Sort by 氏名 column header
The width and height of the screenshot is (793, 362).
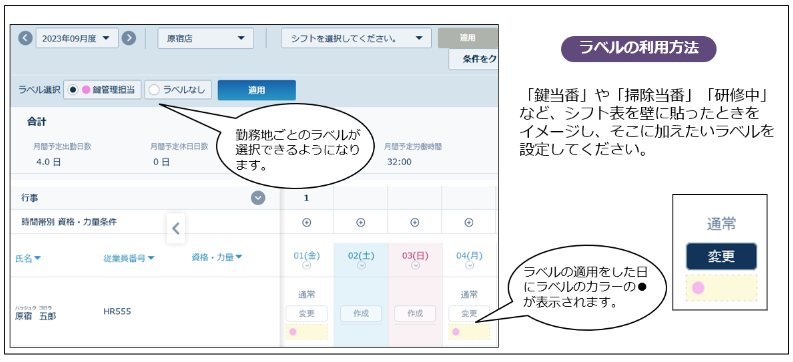pyautogui.click(x=28, y=258)
